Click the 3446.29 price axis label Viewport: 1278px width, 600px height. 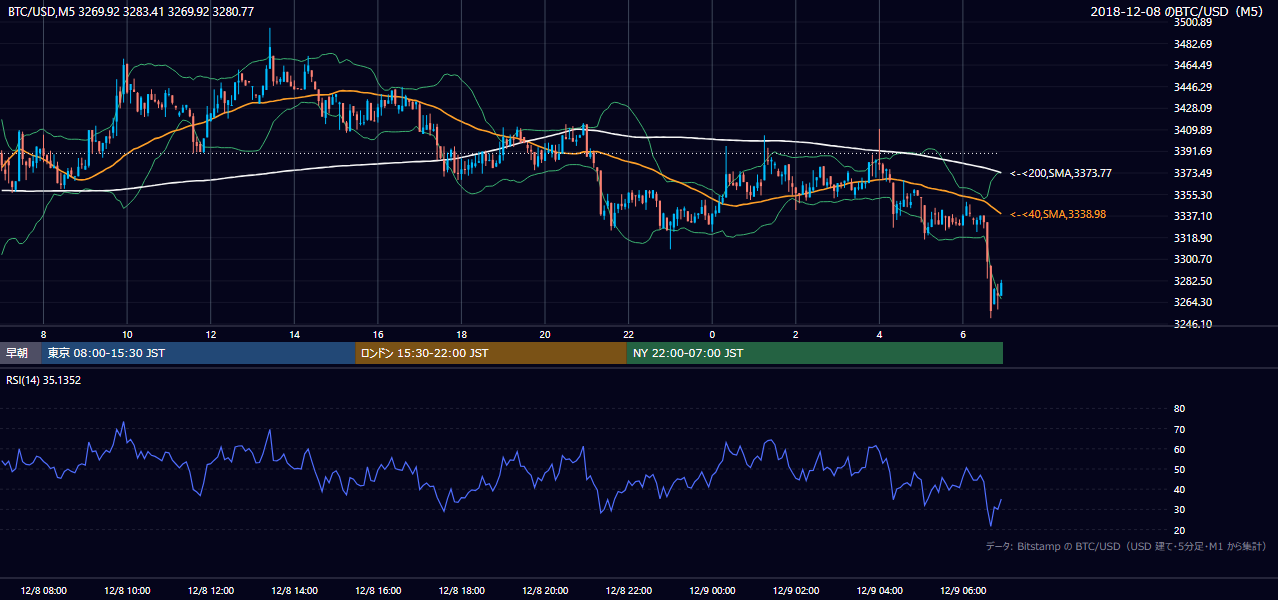point(1193,87)
